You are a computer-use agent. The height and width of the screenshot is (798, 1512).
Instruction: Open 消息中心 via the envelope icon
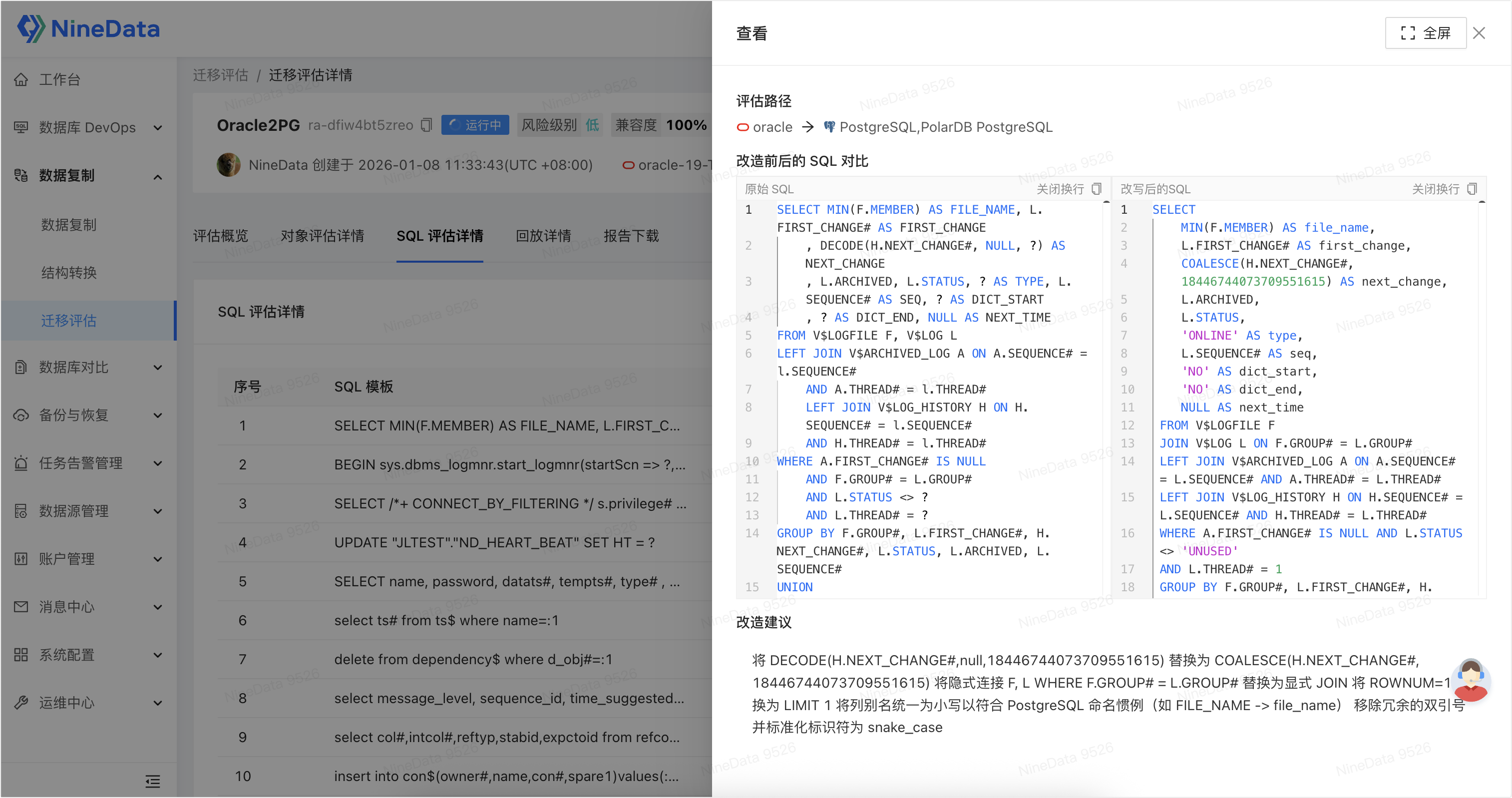point(20,607)
